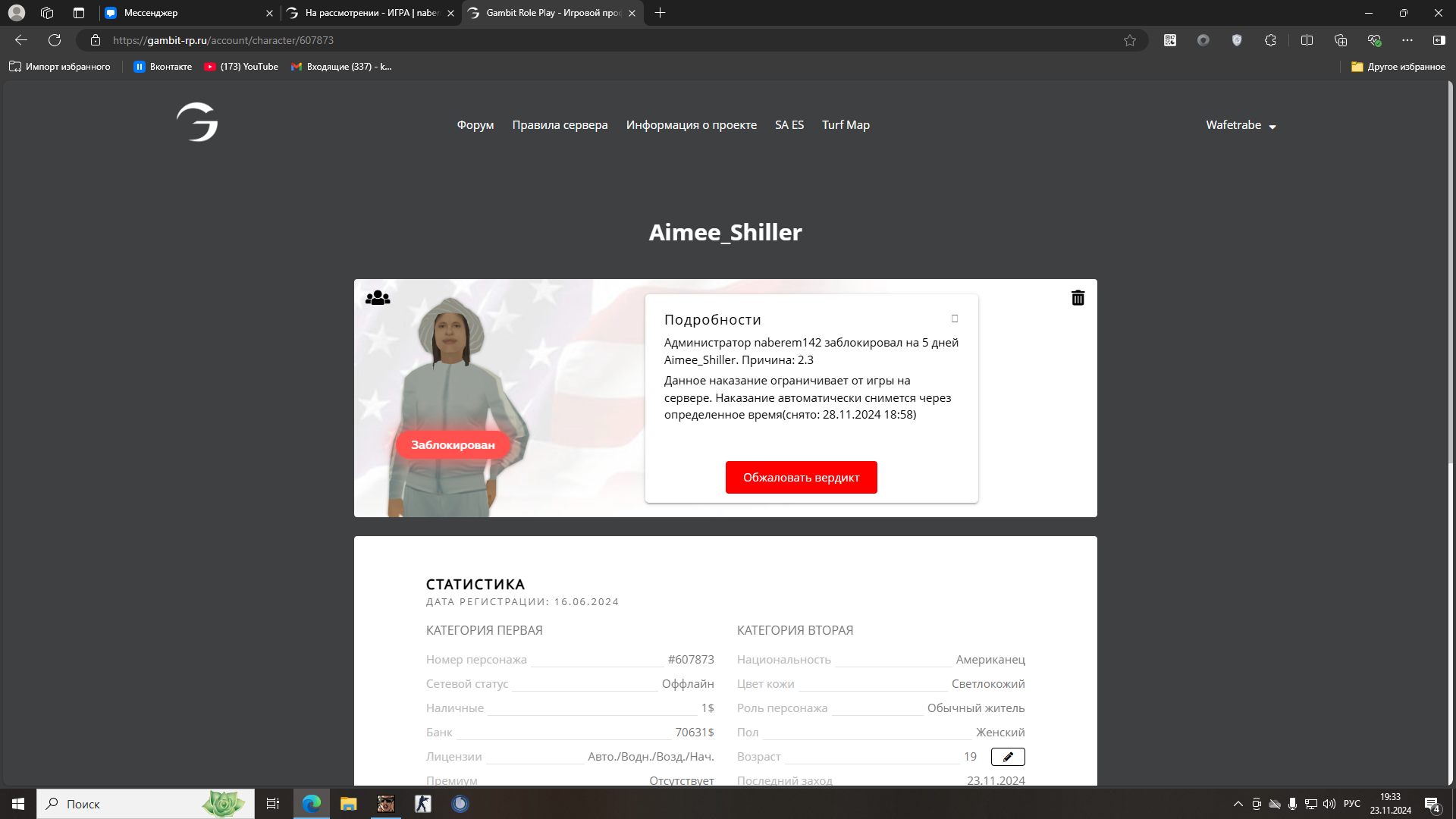
Task: Toggle the РУС keyboard language indicator
Action: pyautogui.click(x=1351, y=804)
